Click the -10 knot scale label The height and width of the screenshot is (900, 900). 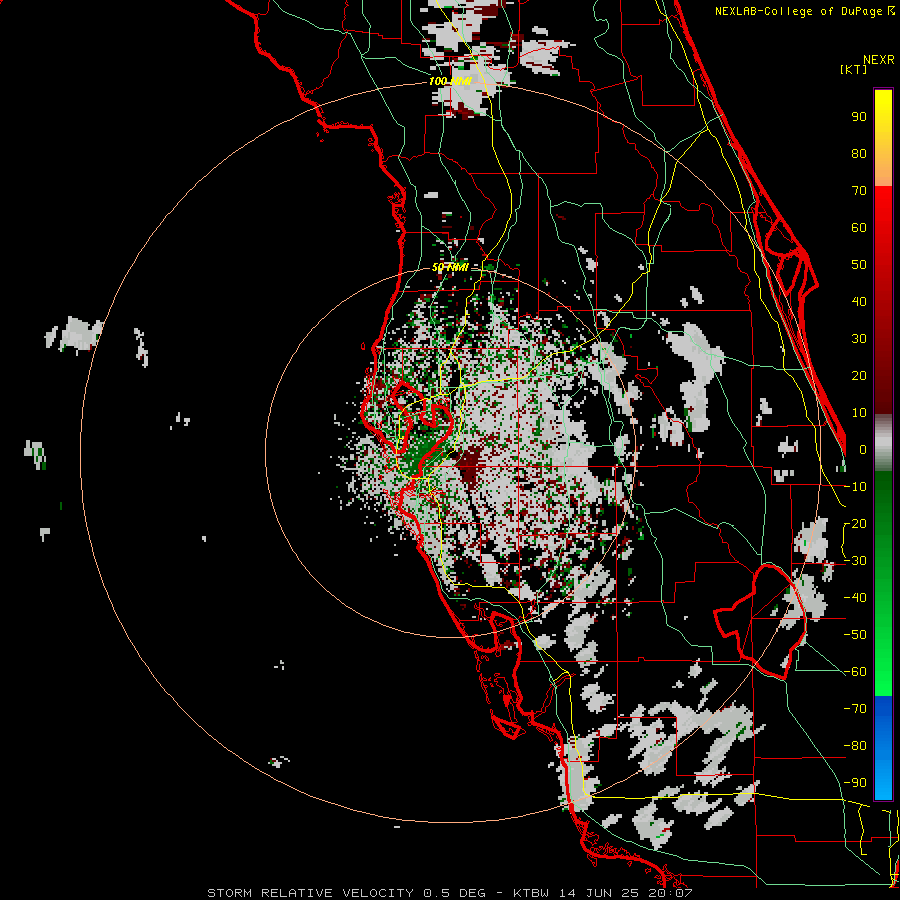[x=855, y=487]
